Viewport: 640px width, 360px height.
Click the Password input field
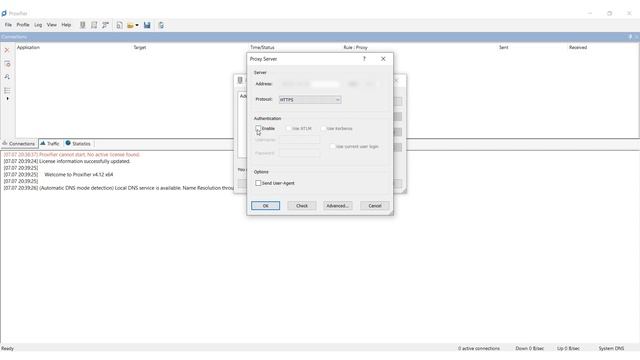click(x=300, y=153)
